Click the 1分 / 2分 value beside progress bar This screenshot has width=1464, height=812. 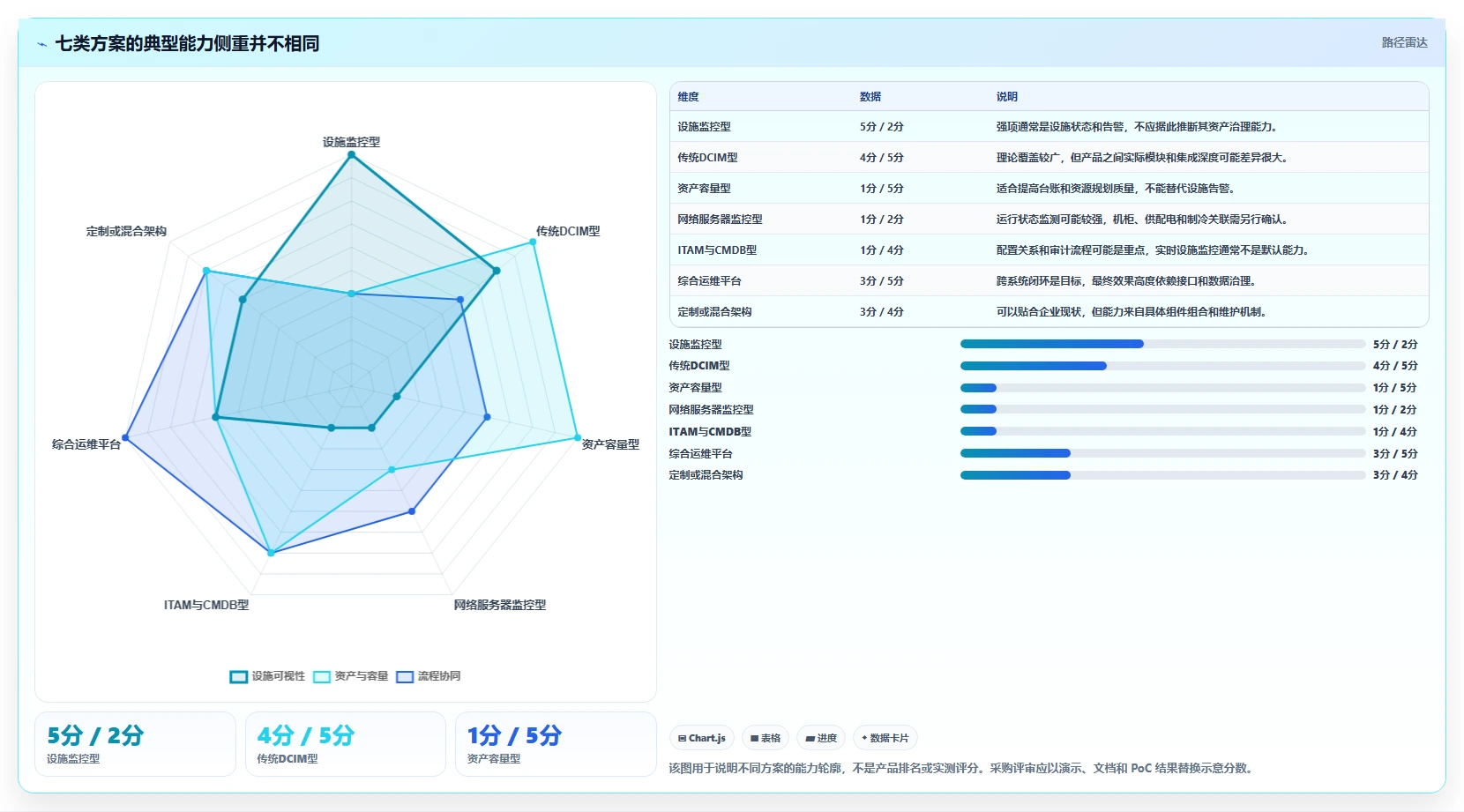click(1395, 410)
